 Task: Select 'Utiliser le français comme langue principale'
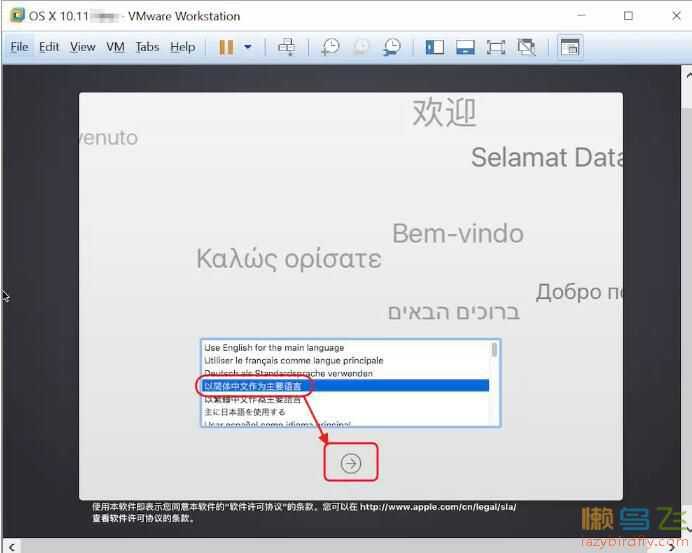click(346, 361)
